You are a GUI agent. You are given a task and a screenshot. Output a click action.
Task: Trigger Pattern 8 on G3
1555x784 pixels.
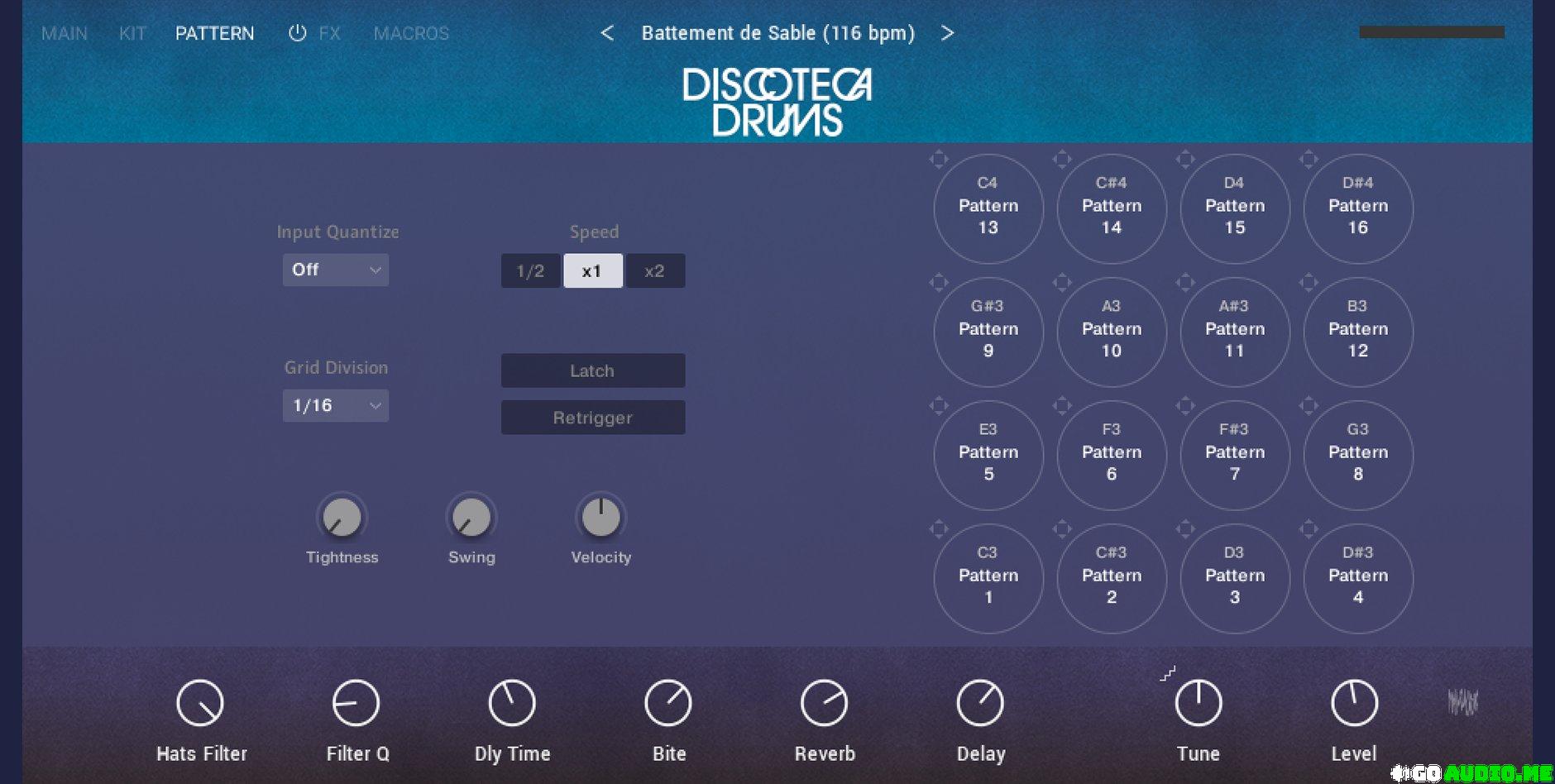tap(1358, 456)
